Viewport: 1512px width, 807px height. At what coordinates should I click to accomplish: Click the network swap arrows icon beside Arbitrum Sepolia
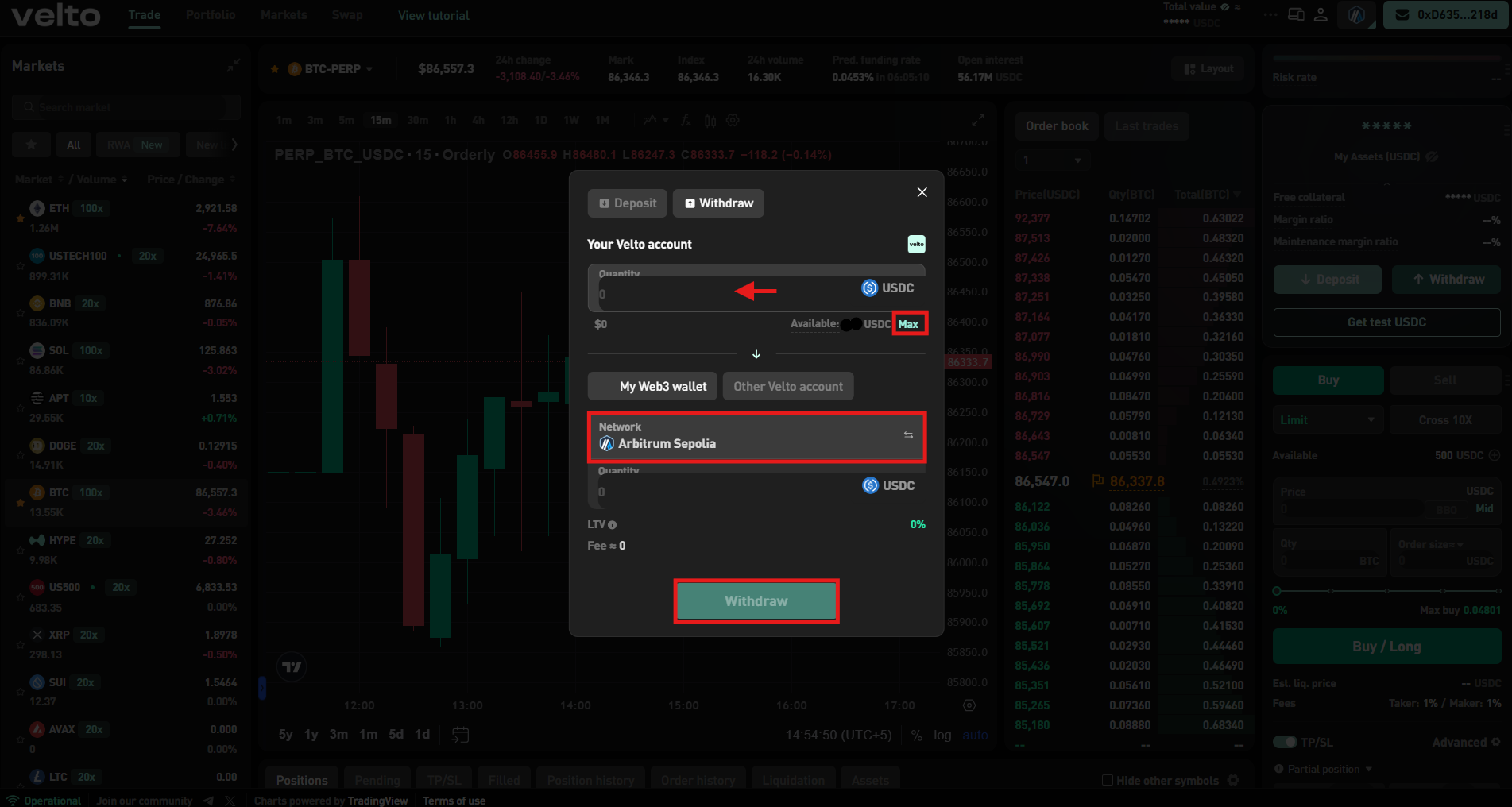pos(907,435)
